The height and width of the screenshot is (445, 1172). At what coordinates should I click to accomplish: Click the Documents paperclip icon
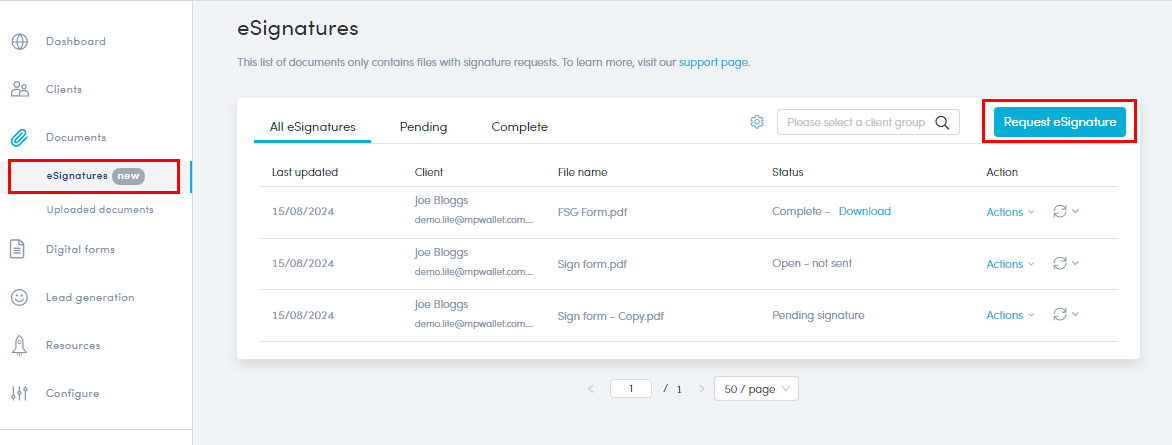(x=19, y=138)
